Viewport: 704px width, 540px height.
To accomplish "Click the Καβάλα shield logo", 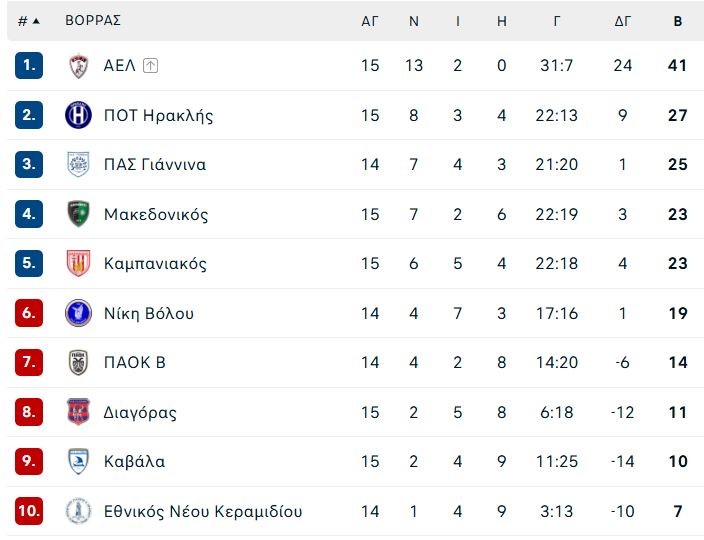I will (x=79, y=461).
